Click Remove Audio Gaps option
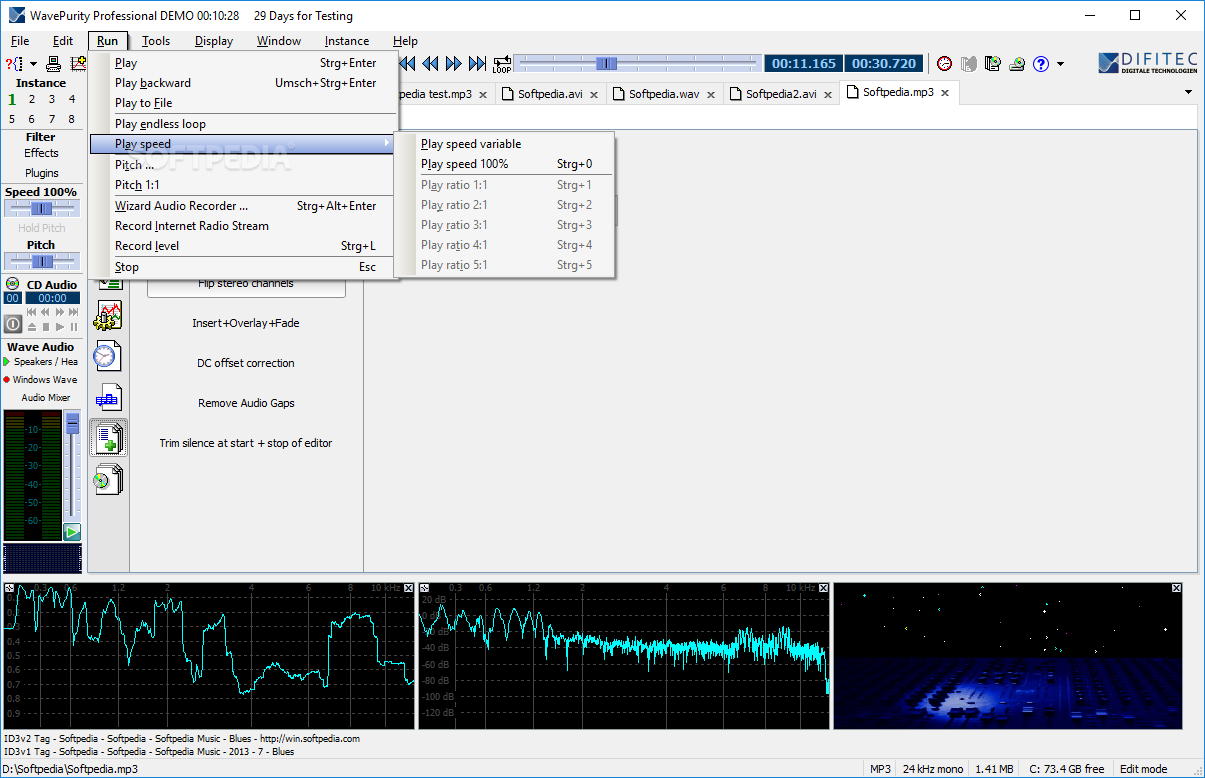Viewport: 1205px width, 778px height. 246,403
